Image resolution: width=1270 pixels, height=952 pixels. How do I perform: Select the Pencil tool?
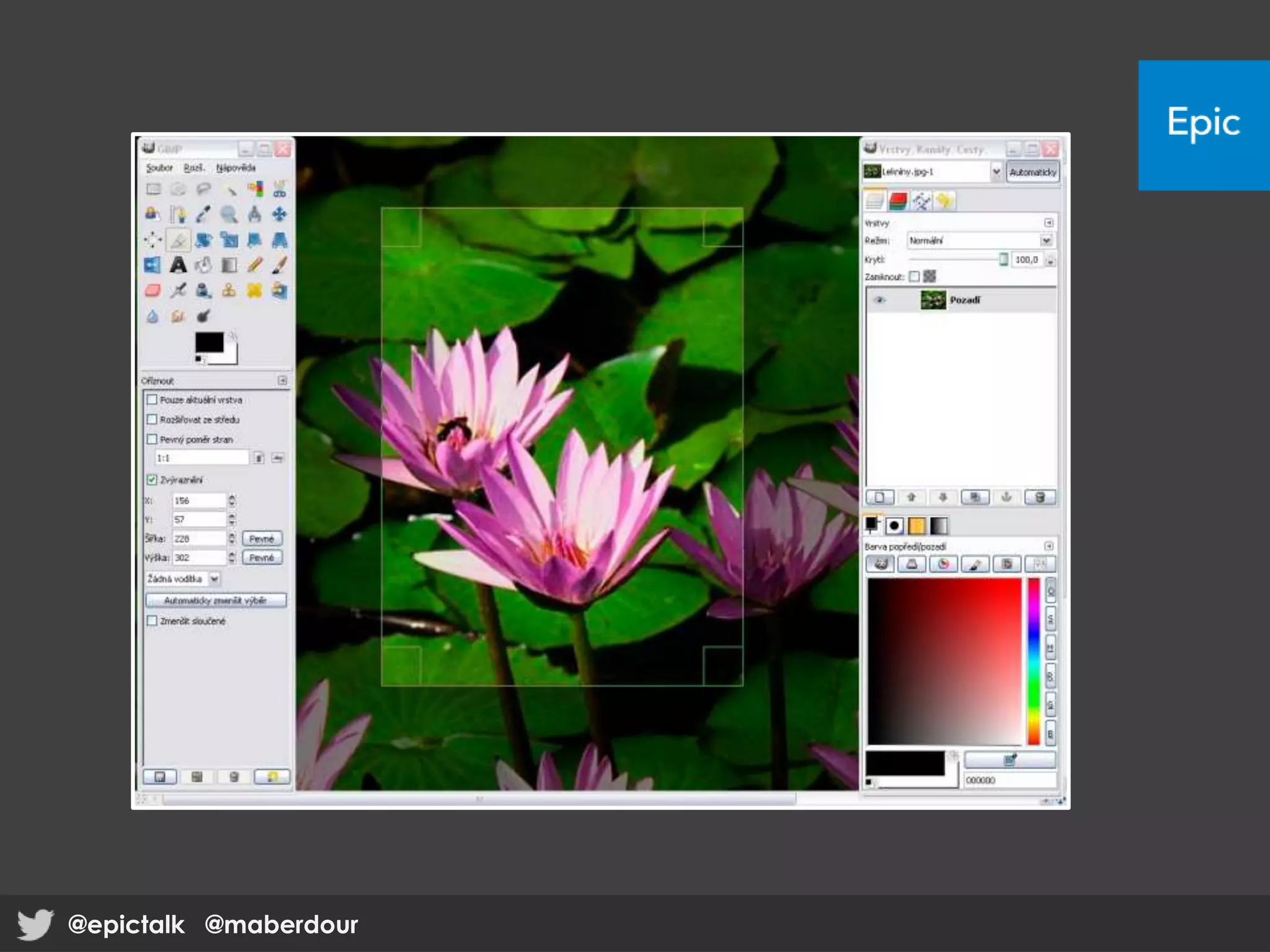254,265
